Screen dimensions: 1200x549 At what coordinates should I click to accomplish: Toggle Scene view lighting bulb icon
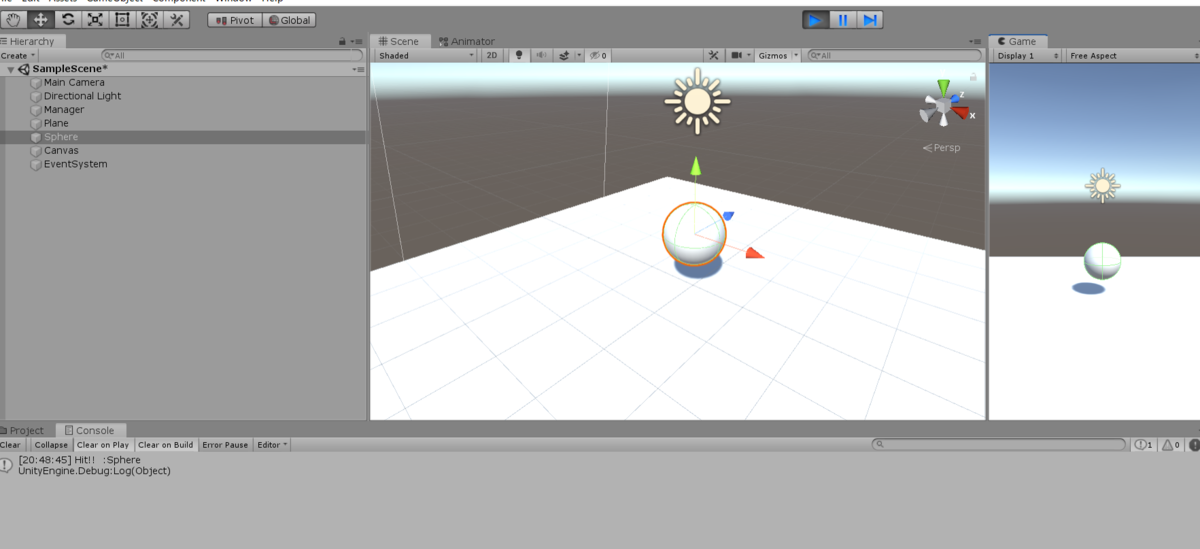(x=518, y=56)
